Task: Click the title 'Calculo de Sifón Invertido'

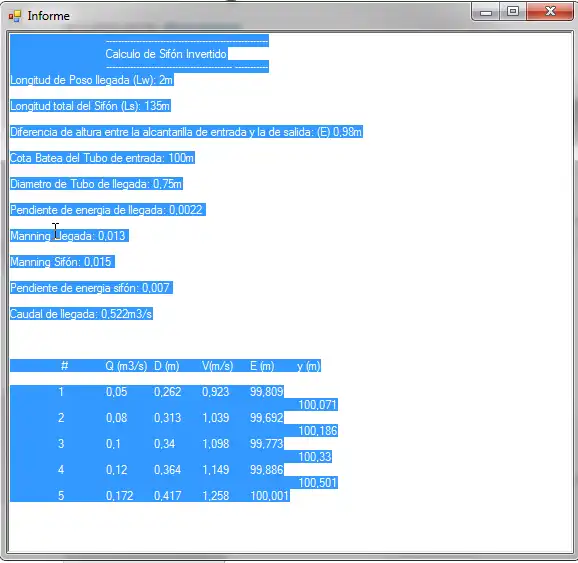Action: click(x=166, y=54)
